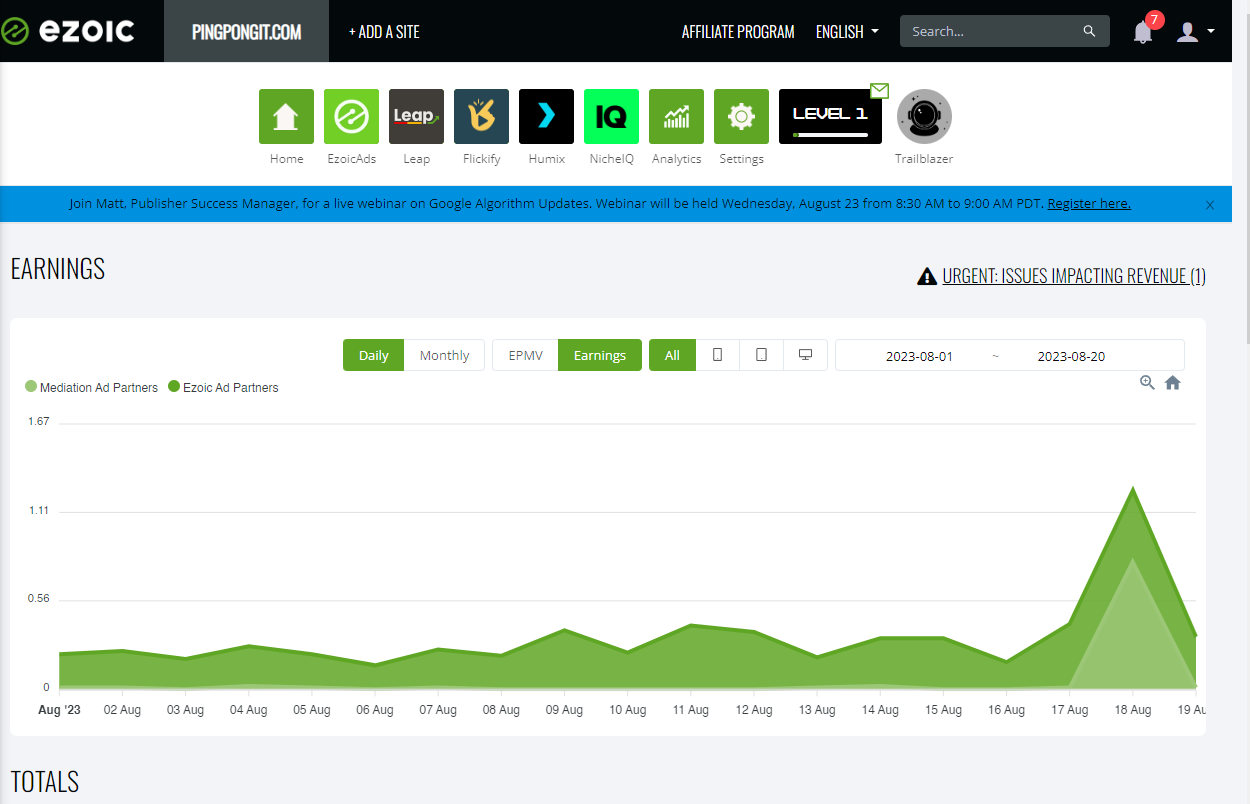Click the Trailblazer astronaut avatar

tap(924, 116)
